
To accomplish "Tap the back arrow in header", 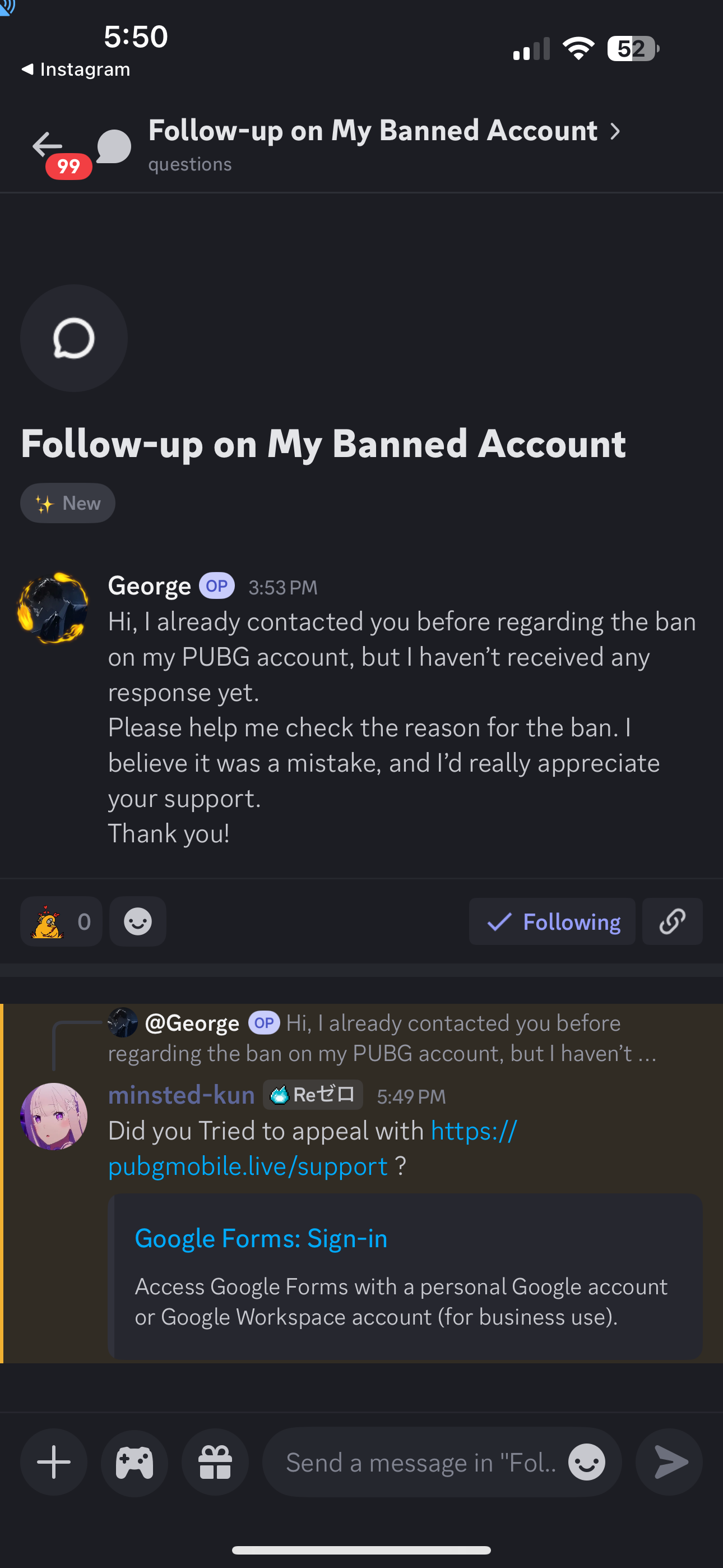I will click(x=48, y=145).
